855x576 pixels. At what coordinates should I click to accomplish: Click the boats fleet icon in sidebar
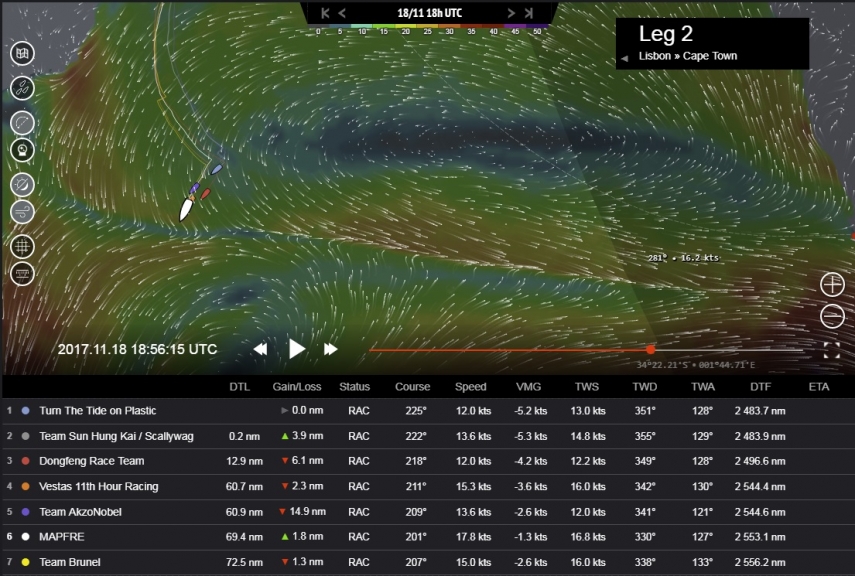pyautogui.click(x=22, y=88)
